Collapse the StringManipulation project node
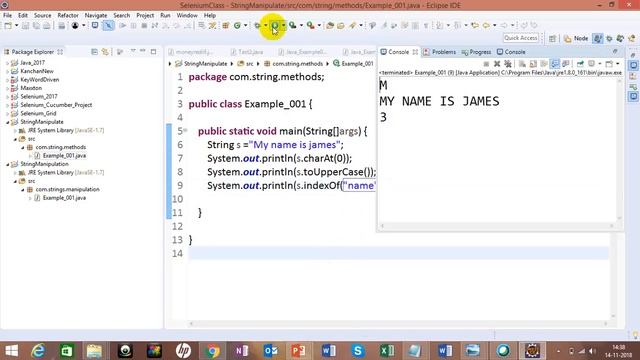 7,164
